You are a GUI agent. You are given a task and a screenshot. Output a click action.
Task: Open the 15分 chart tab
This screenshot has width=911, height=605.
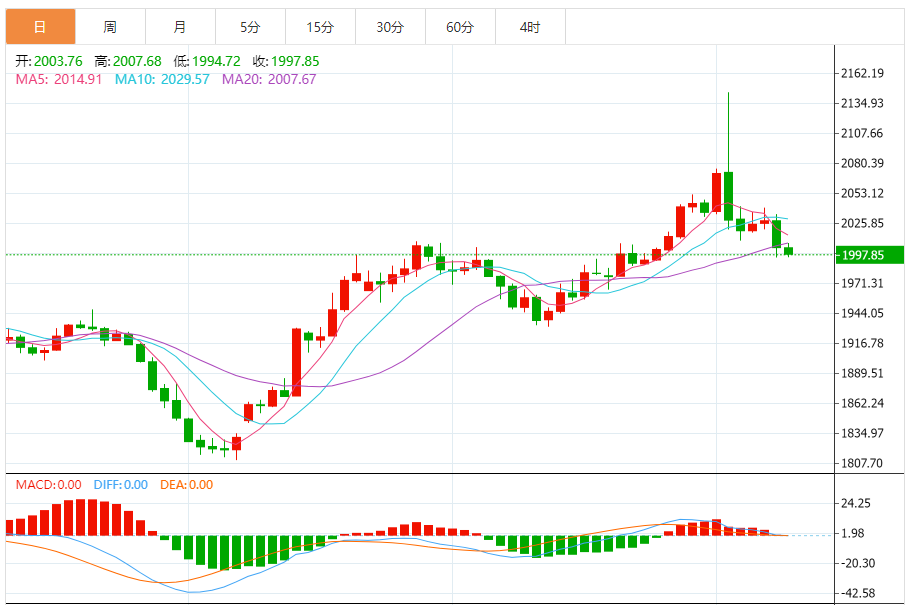coord(320,27)
